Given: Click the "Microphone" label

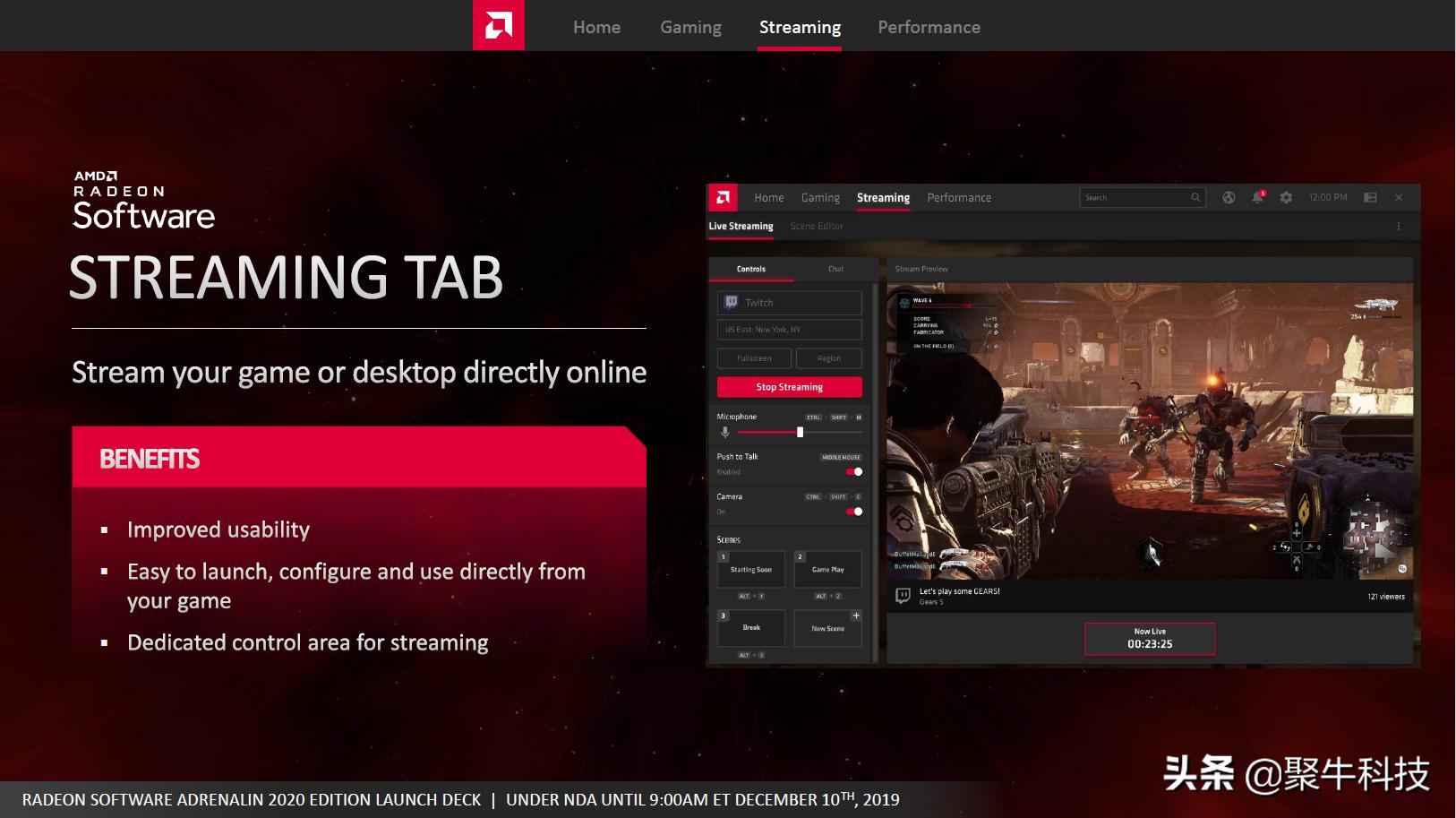Looking at the screenshot, I should [x=736, y=417].
